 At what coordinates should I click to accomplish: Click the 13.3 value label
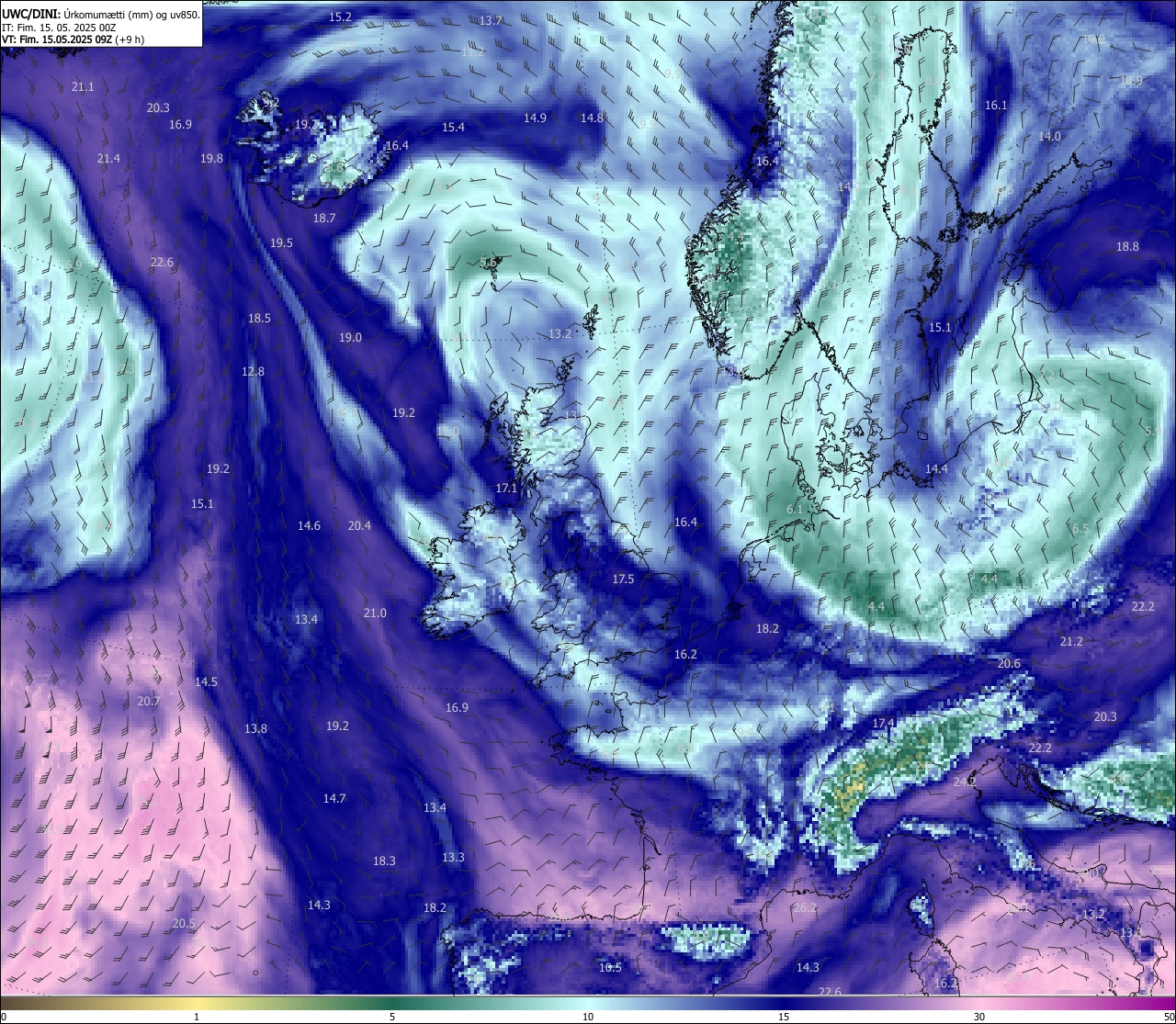coord(453,857)
